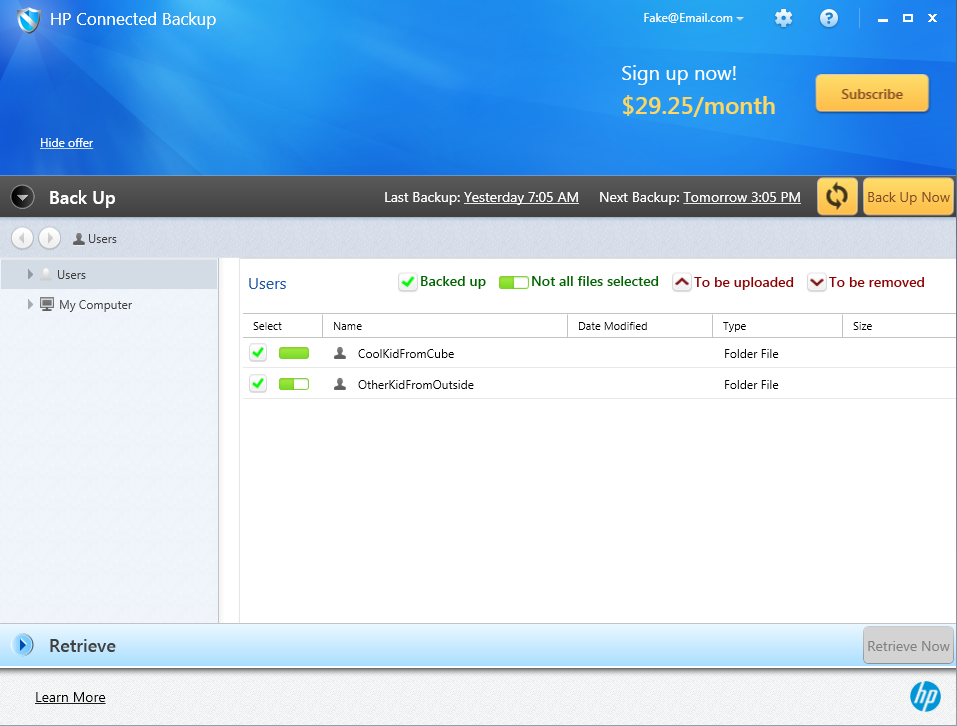Click the CoolKidFromCube user icon
This screenshot has height=726, width=957.
[x=340, y=353]
